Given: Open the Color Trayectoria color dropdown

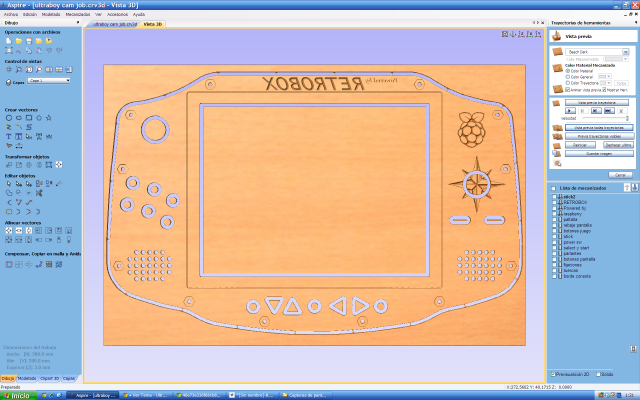Looking at the screenshot, I should (605, 83).
